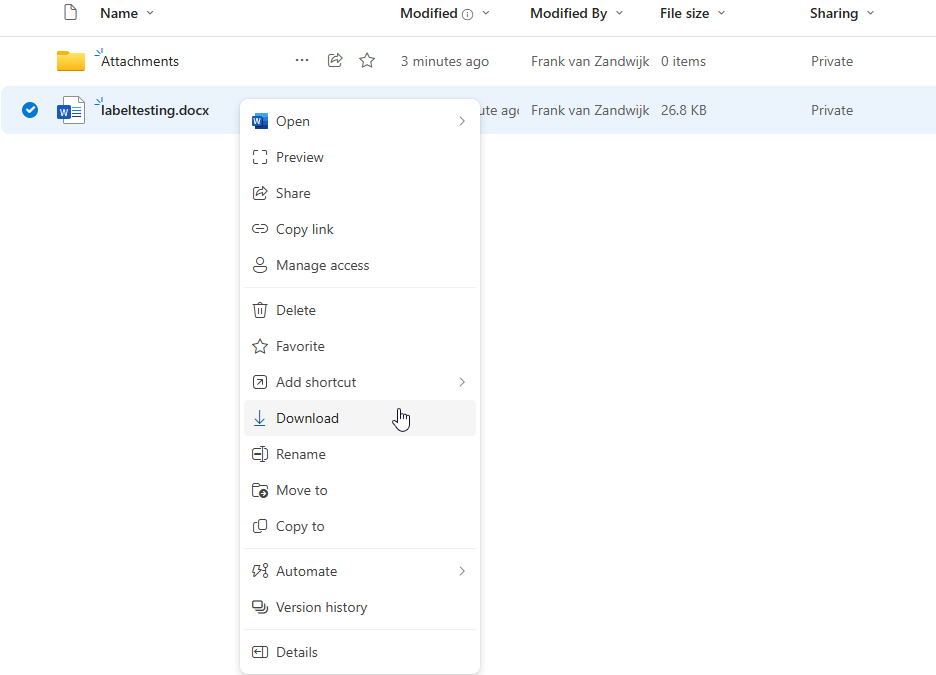Open the Name column sort dropdown

[150, 13]
